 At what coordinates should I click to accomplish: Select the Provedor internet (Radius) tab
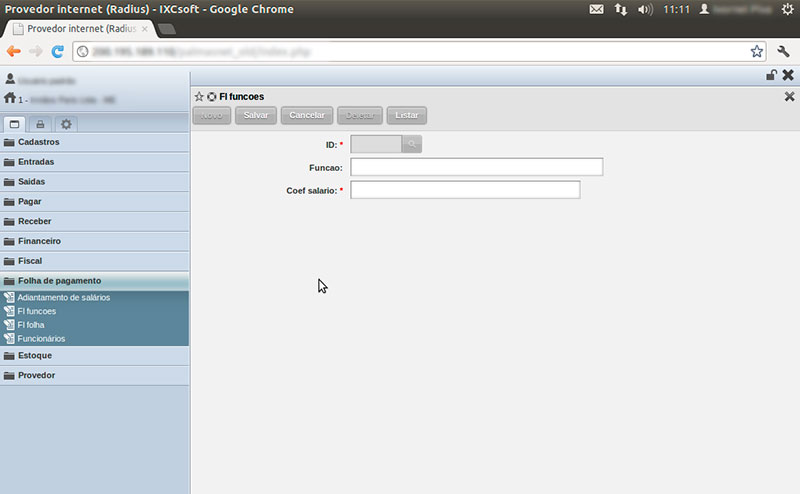tap(82, 29)
